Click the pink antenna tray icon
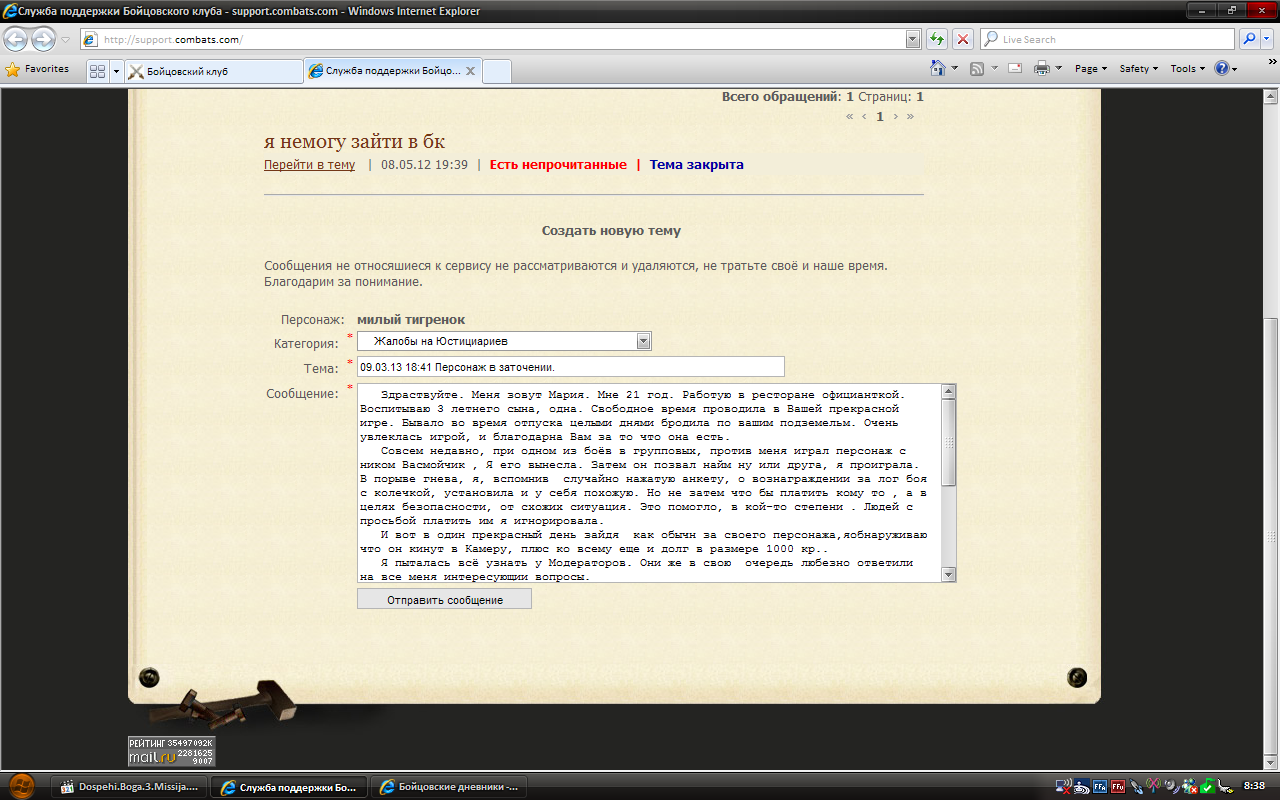Image resolution: width=1280 pixels, height=800 pixels. click(1154, 786)
